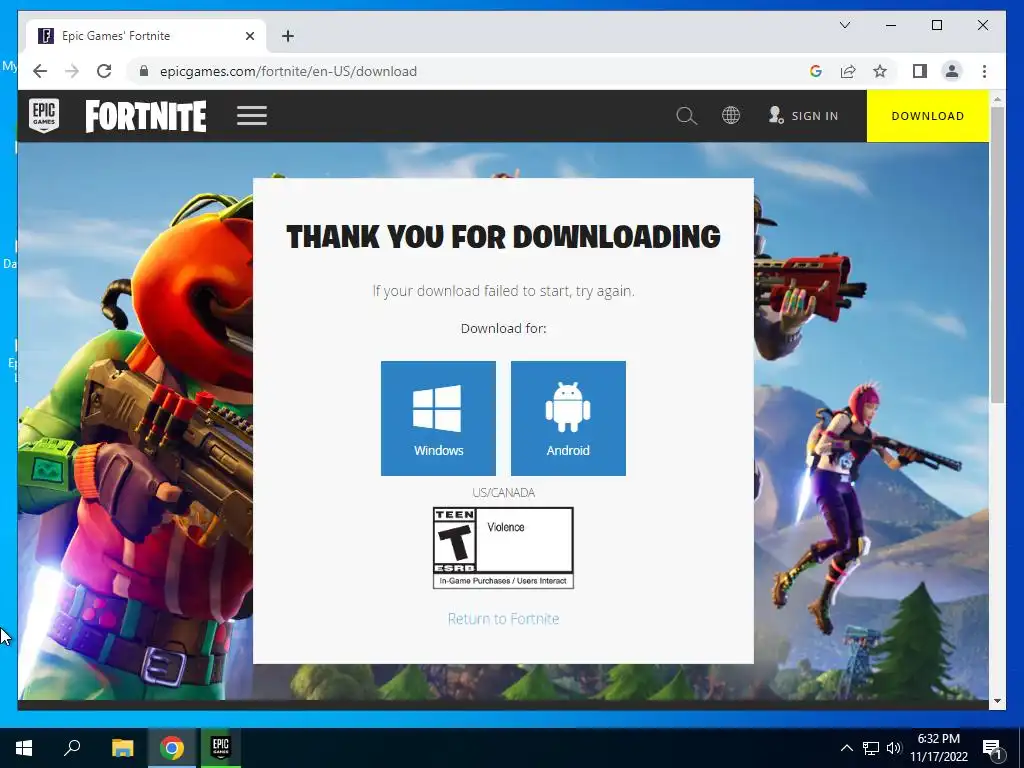Viewport: 1024px width, 768px height.
Task: Share this page icon
Action: pos(848,71)
